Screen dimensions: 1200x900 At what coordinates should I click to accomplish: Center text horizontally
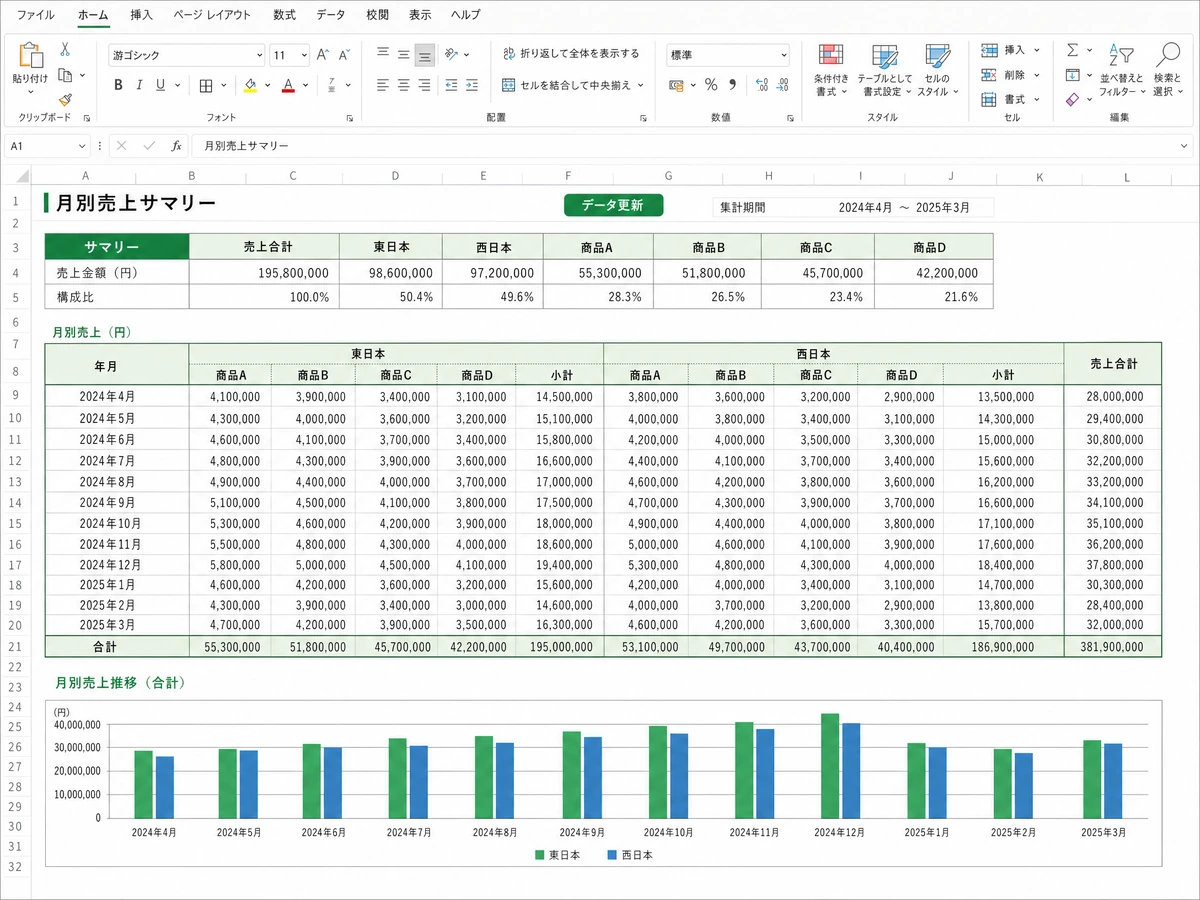pyautogui.click(x=404, y=85)
